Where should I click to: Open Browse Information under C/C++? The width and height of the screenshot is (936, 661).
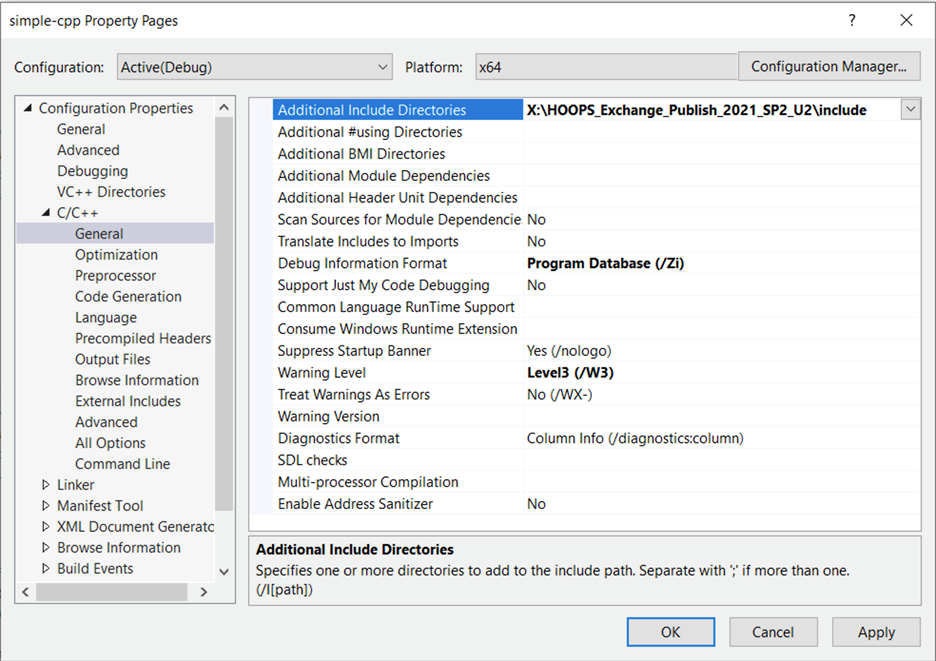[x=137, y=380]
